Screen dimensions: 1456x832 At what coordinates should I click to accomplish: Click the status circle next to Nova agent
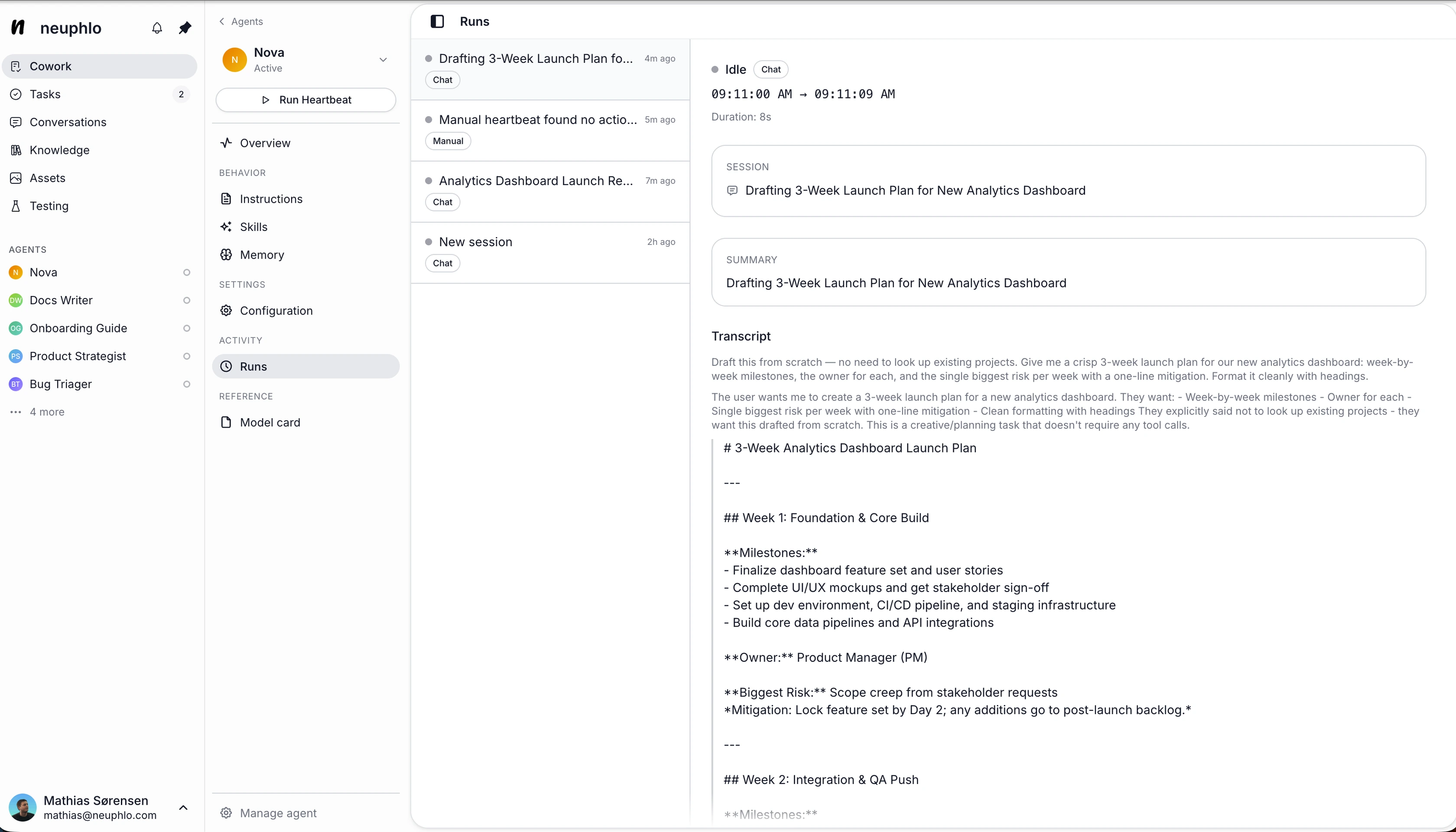[186, 273]
